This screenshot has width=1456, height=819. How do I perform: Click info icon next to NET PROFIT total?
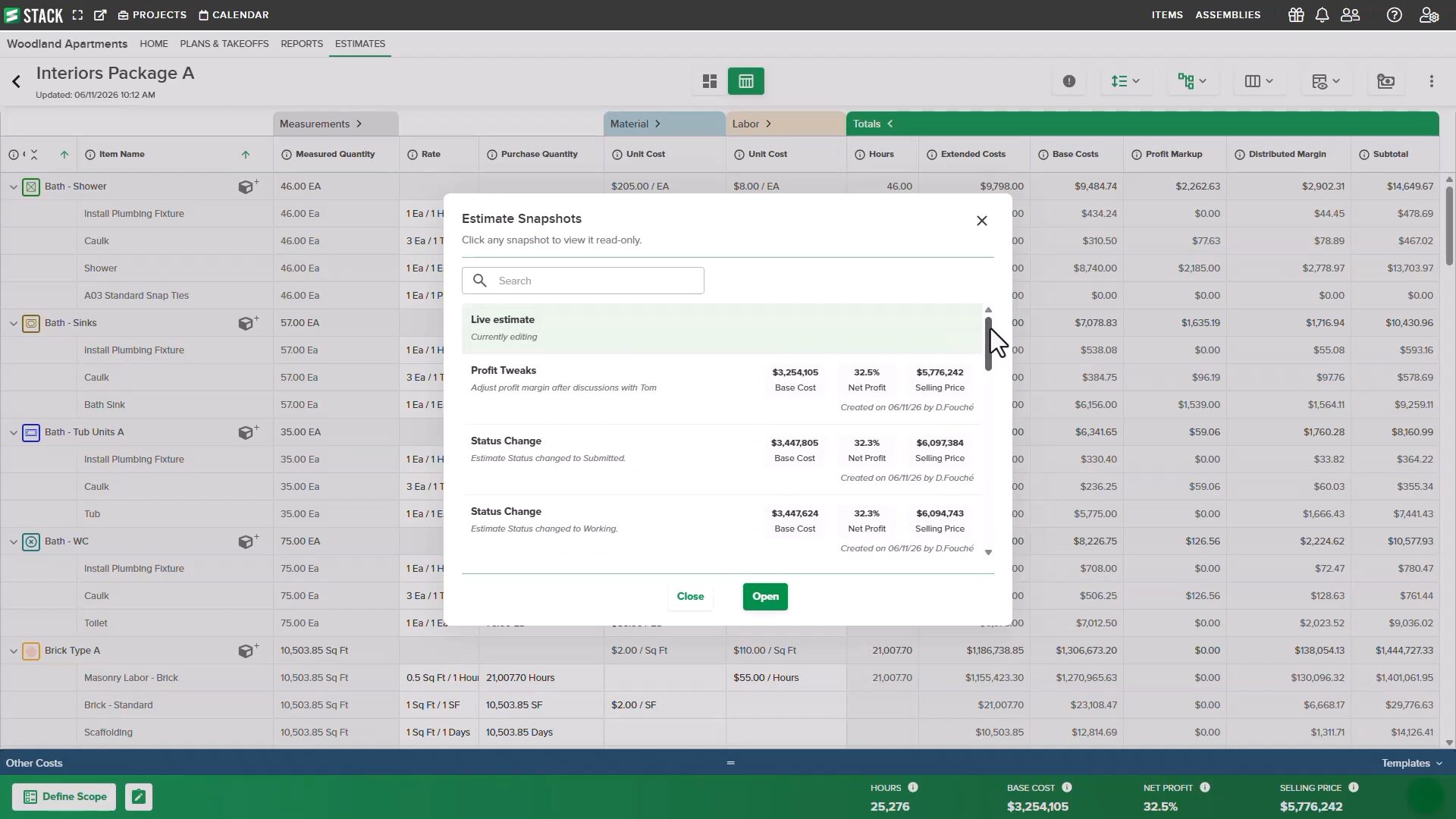(x=1205, y=787)
